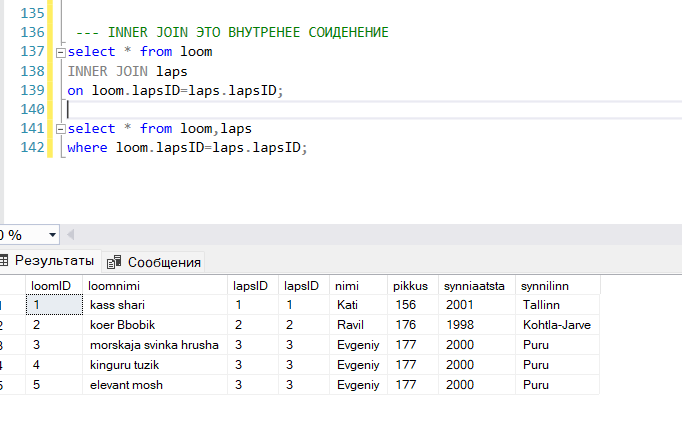Click the 'koer Bbobik' cell
This screenshot has height=430, width=682.
pos(155,325)
